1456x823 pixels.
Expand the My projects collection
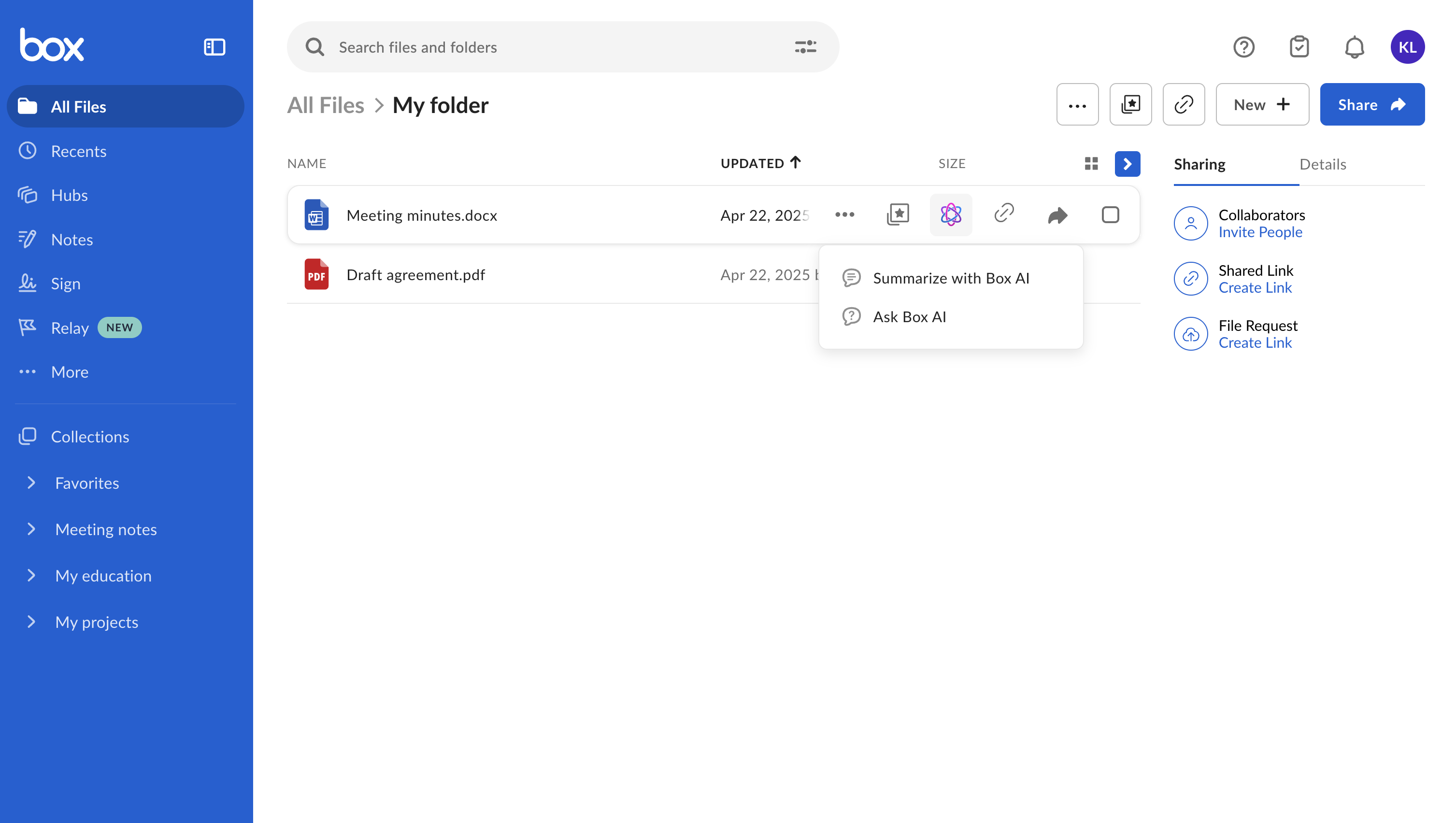(32, 622)
